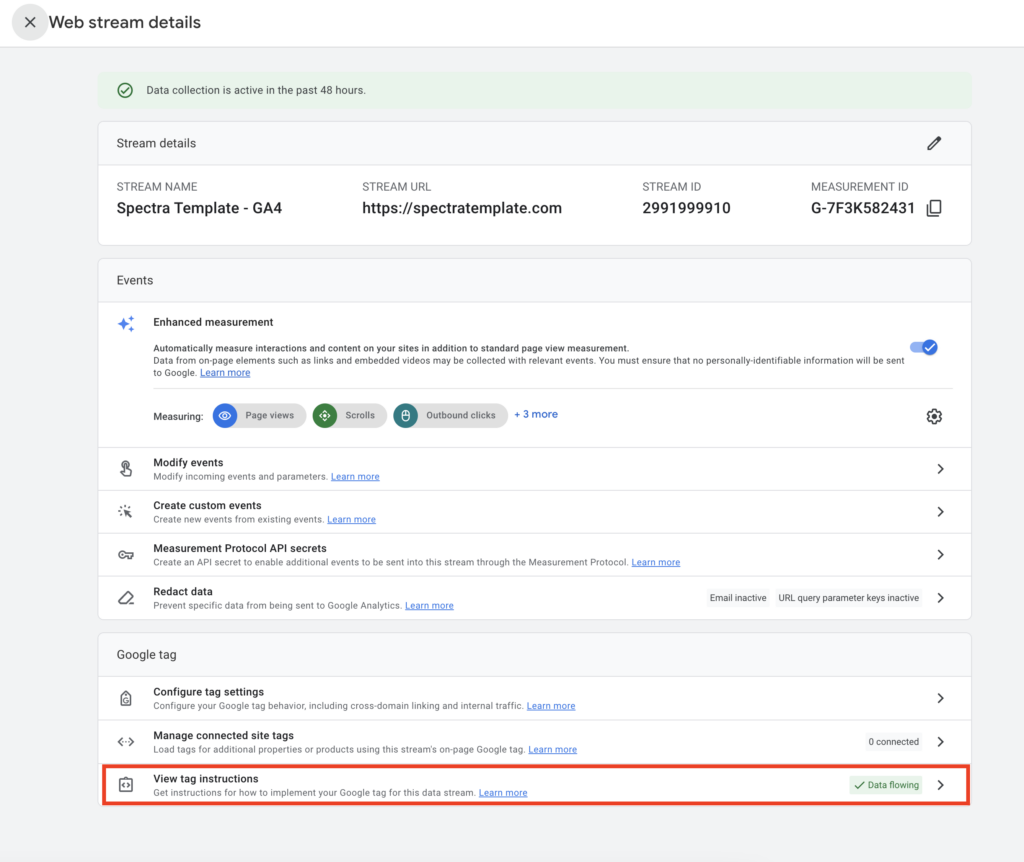Click the Events section header
The height and width of the screenshot is (862, 1024).
[x=135, y=280]
